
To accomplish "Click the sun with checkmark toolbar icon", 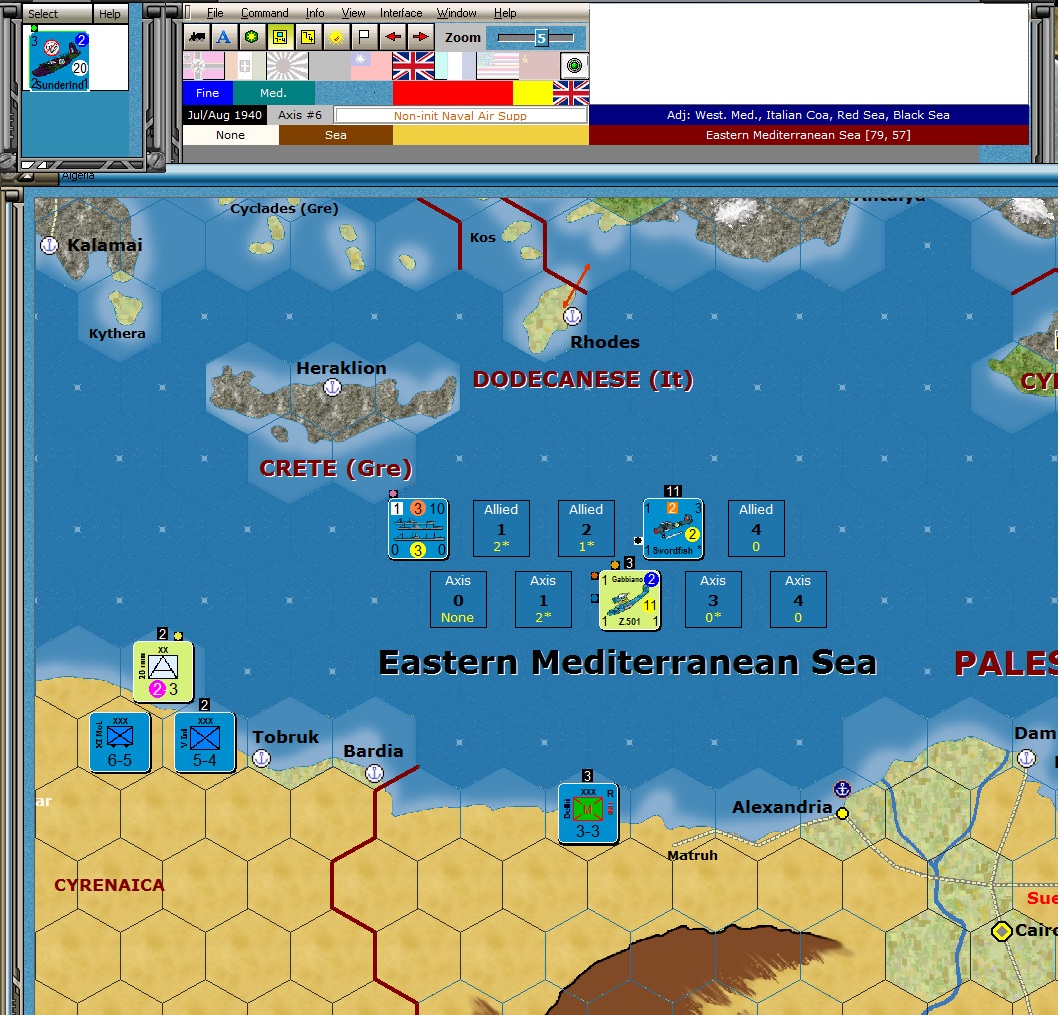I will (x=336, y=37).
